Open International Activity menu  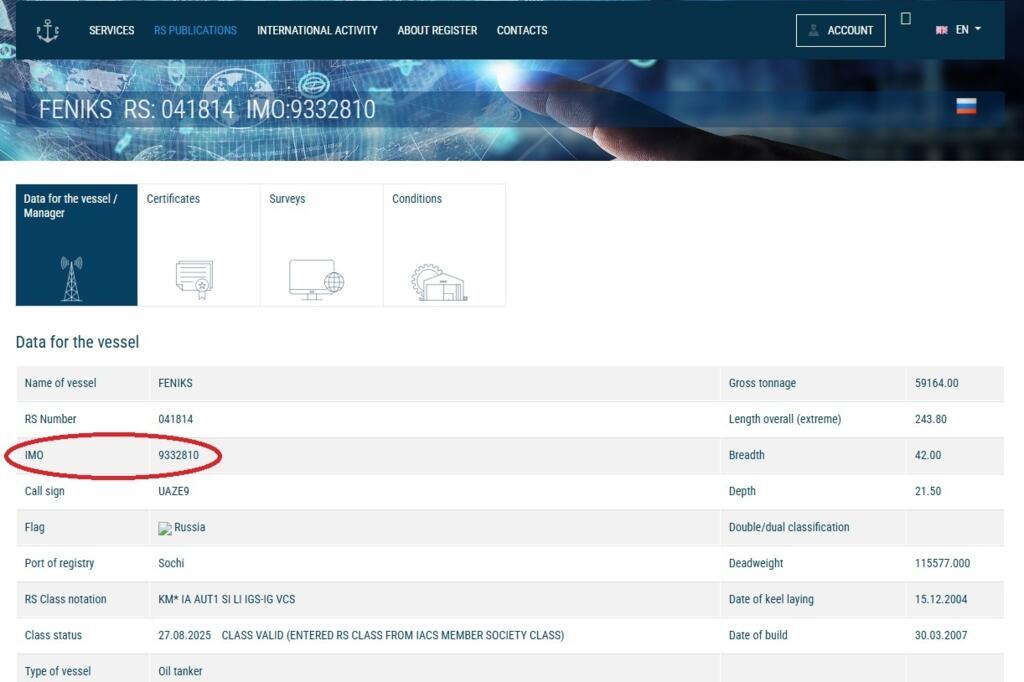pos(317,30)
